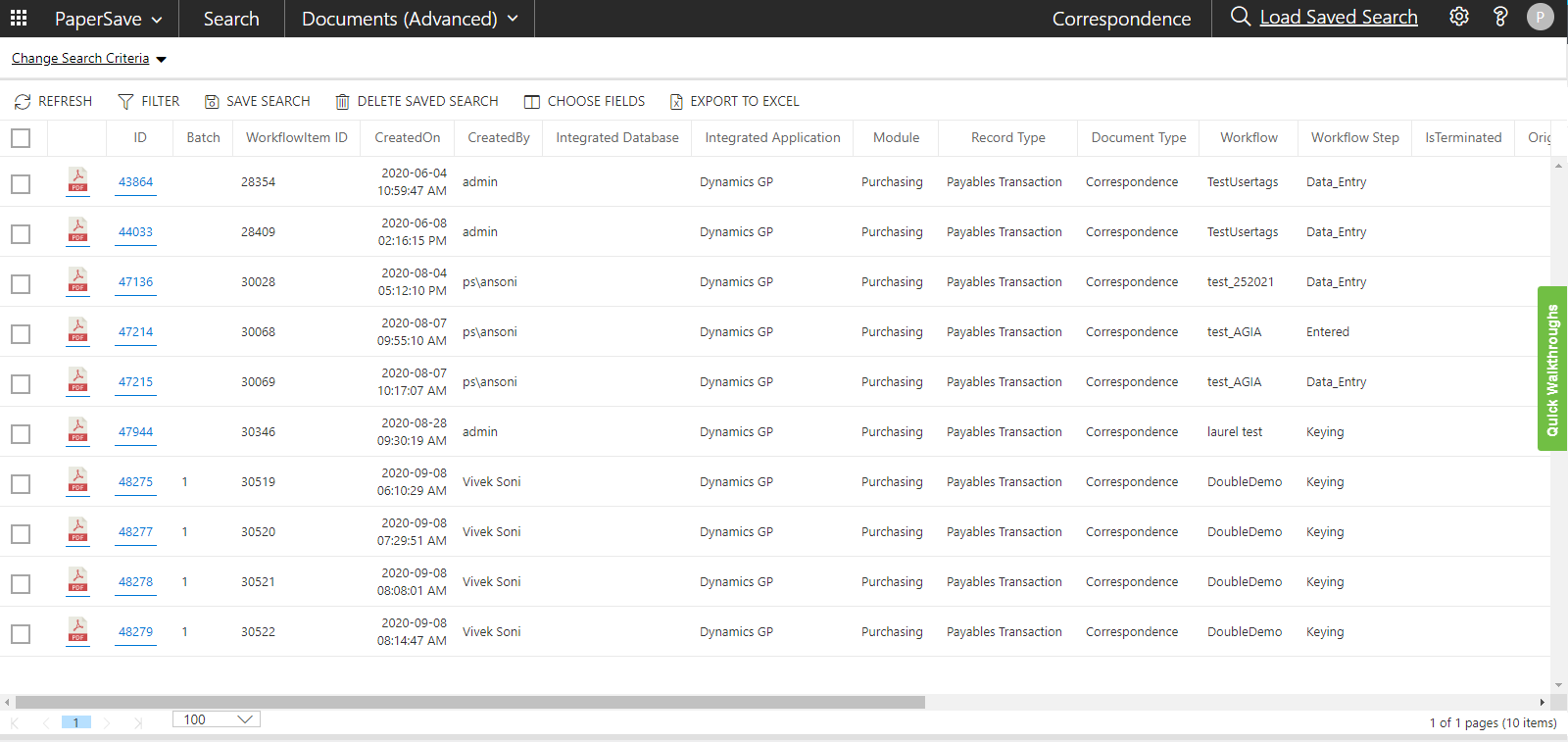Toggle the select-all header checkbox

point(21,138)
